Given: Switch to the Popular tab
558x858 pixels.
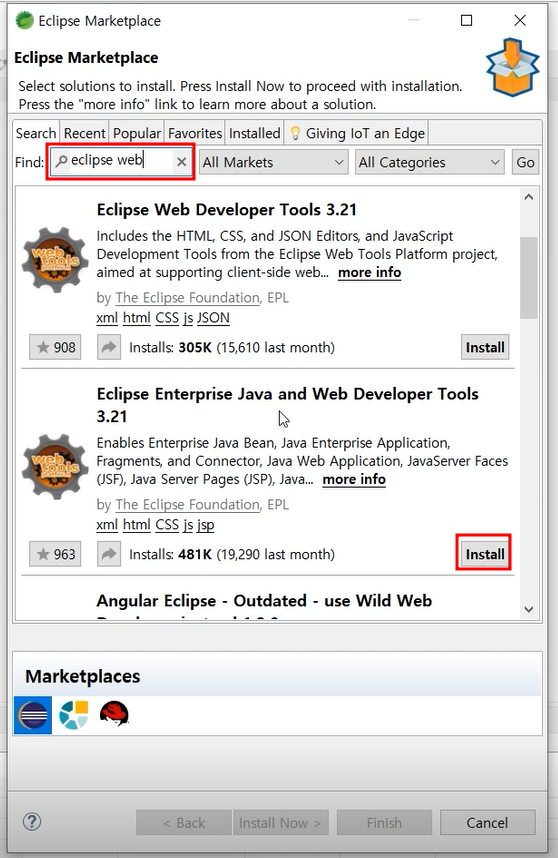Looking at the screenshot, I should coord(137,133).
